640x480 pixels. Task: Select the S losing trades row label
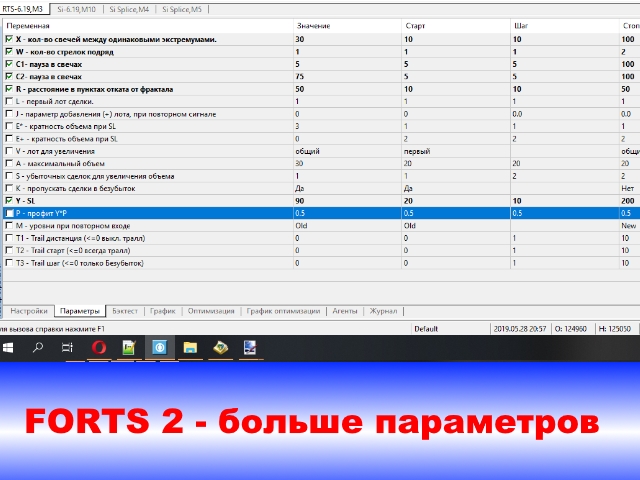click(95, 176)
